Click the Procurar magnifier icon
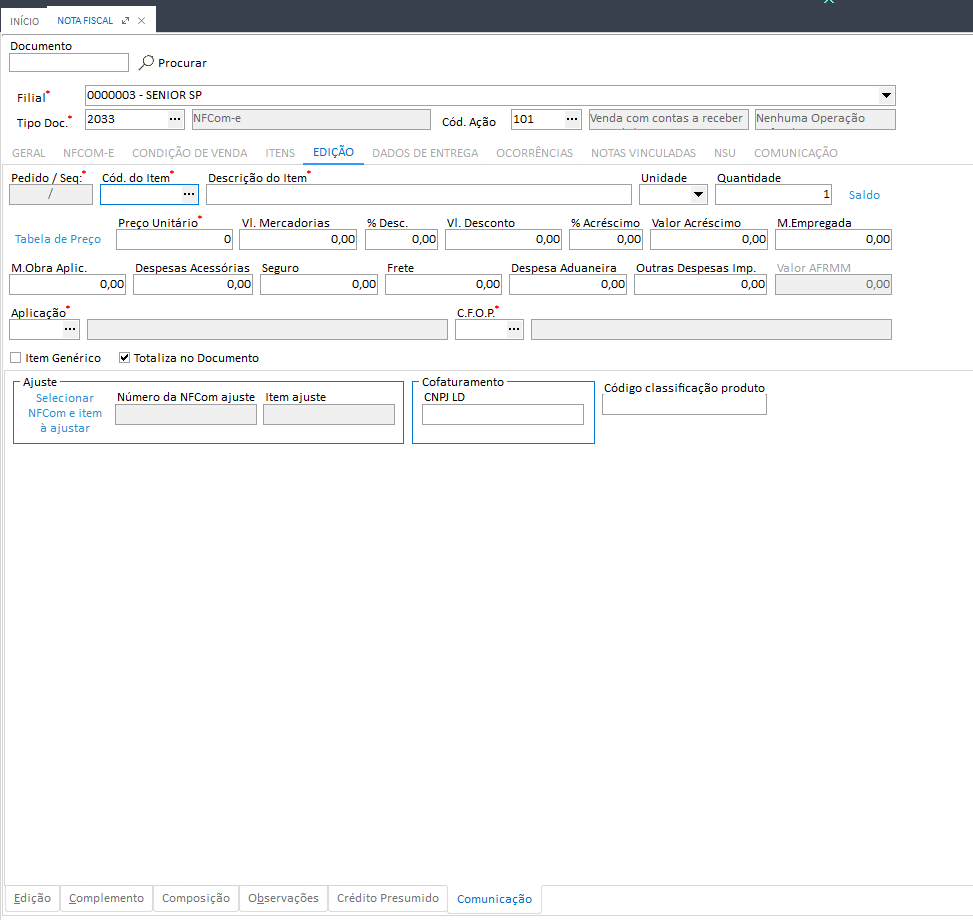The width and height of the screenshot is (973, 920). point(146,62)
